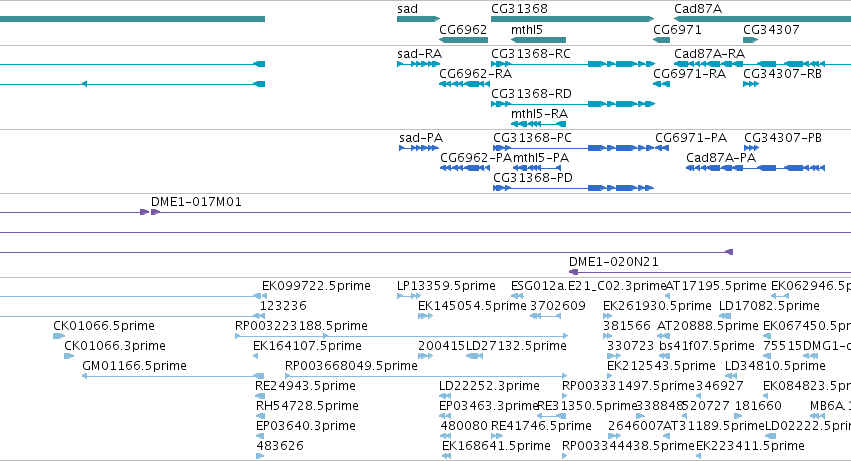Select the Cad87A gene label
The width and height of the screenshot is (851, 461).
(697, 9)
